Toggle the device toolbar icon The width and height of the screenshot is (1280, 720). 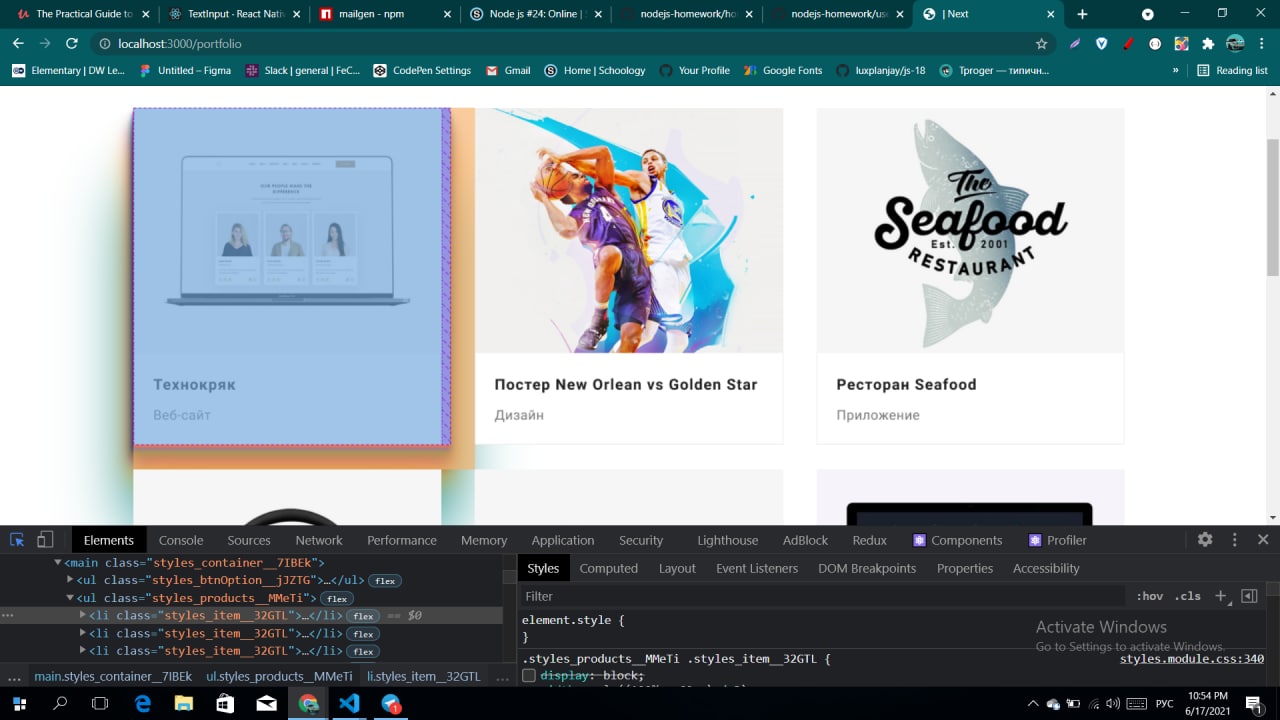click(x=45, y=540)
